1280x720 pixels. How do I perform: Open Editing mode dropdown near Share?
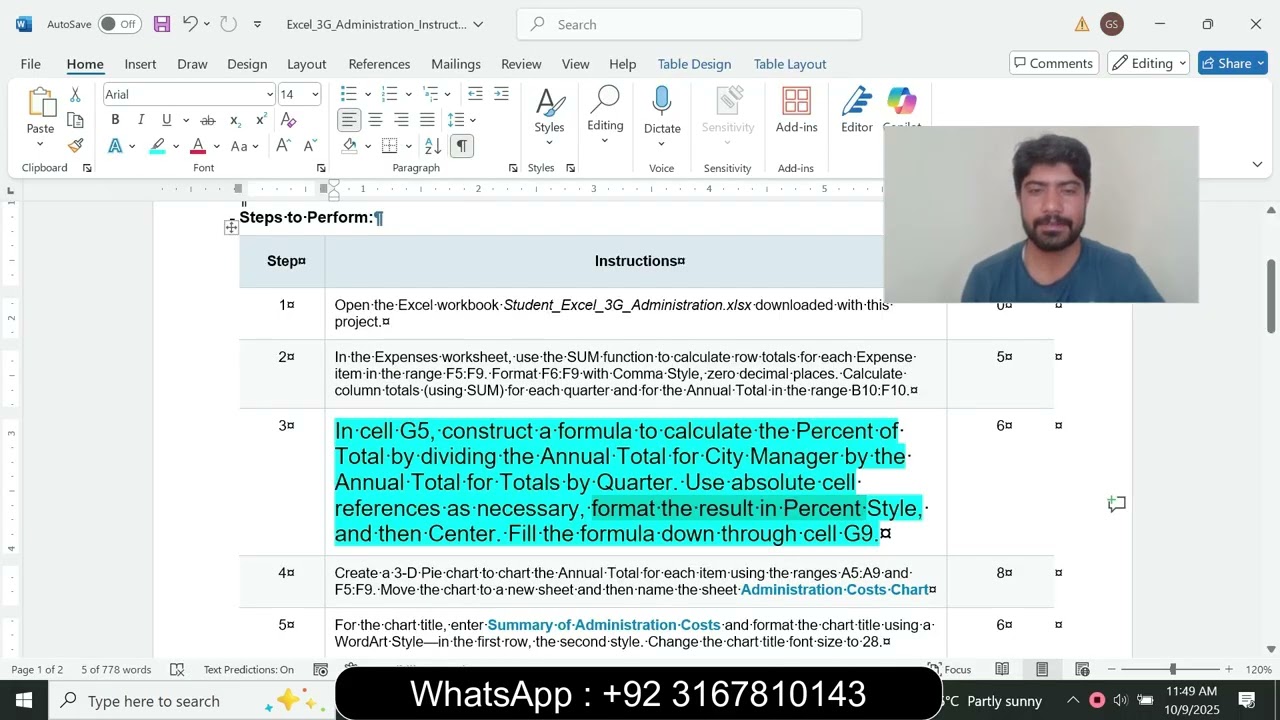(1148, 63)
